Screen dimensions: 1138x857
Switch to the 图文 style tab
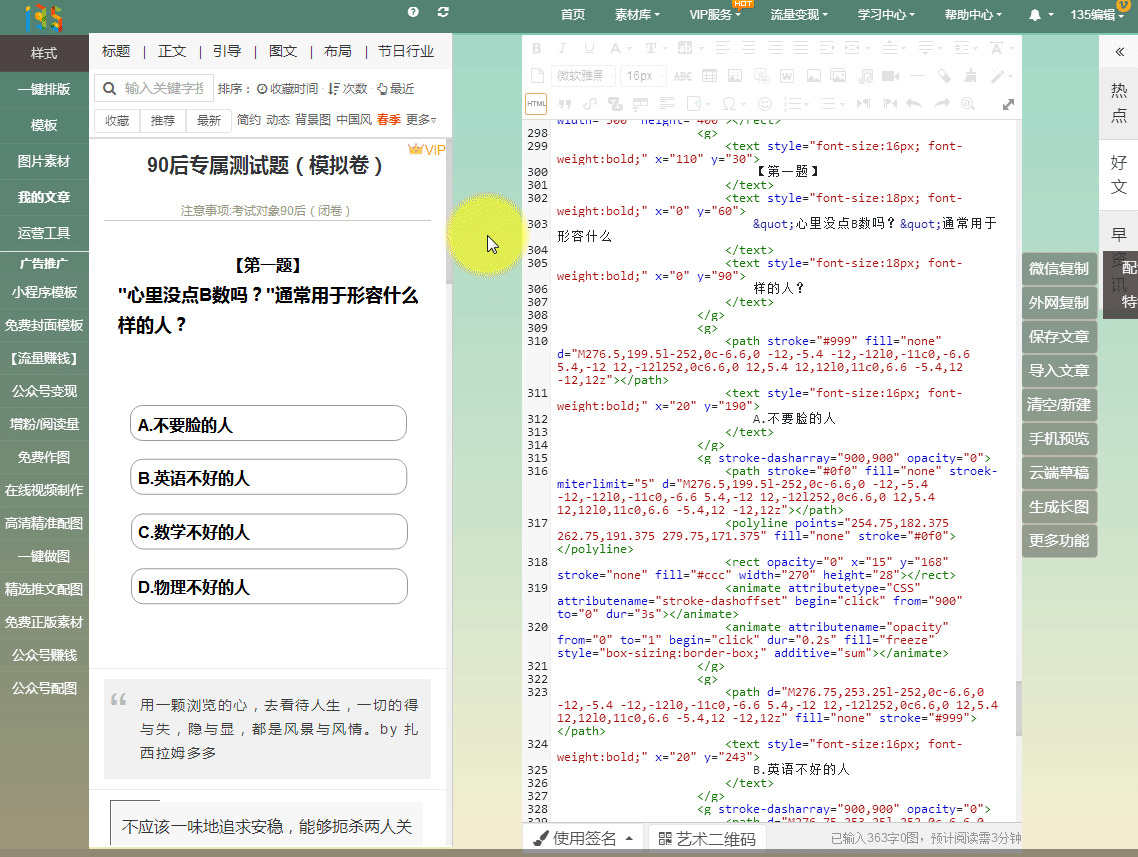pos(283,51)
